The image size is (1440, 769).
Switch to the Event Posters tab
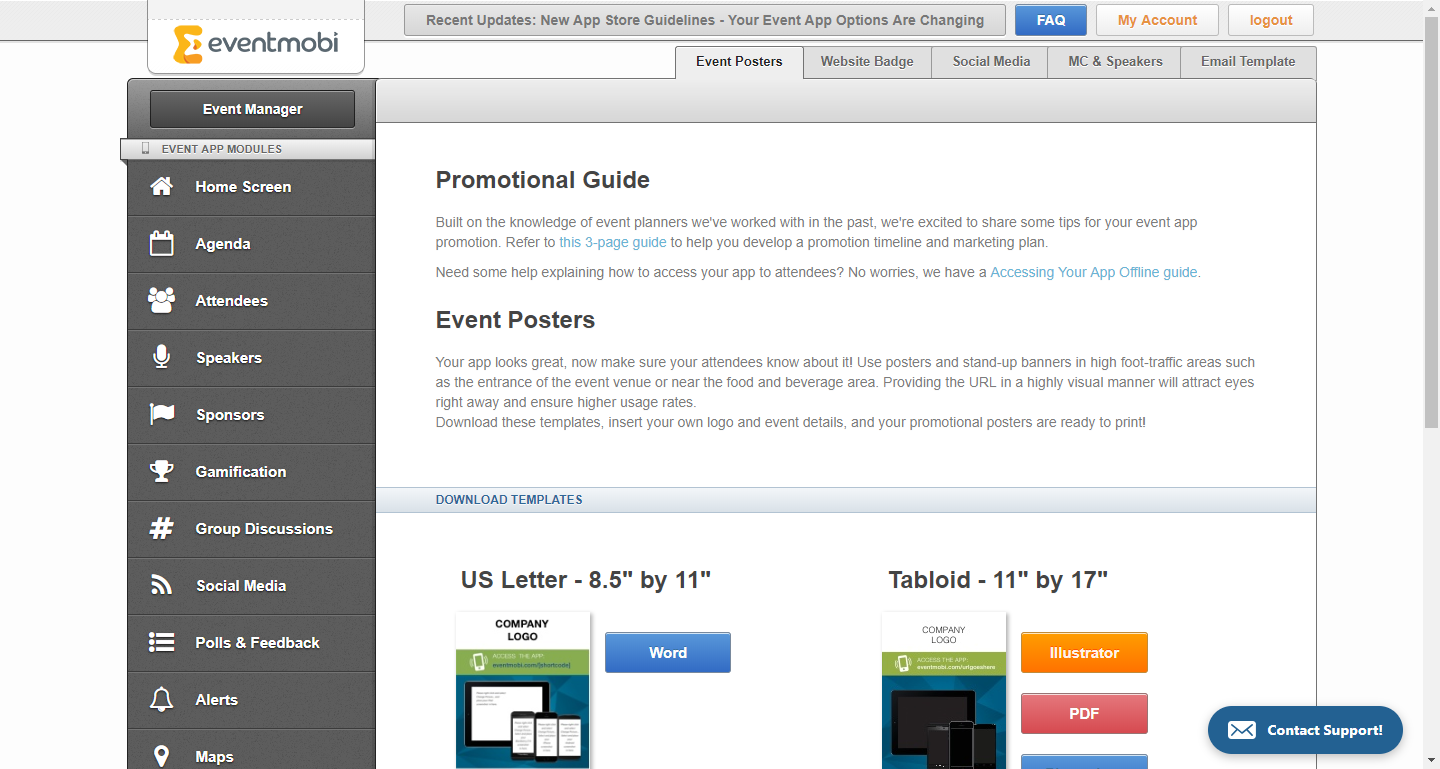(739, 62)
